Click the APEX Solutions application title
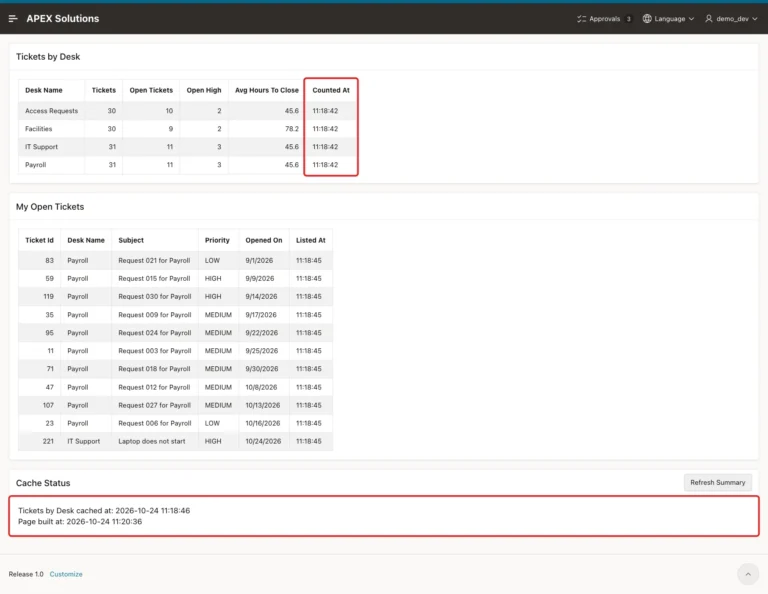Image resolution: width=768 pixels, height=594 pixels. 63,19
